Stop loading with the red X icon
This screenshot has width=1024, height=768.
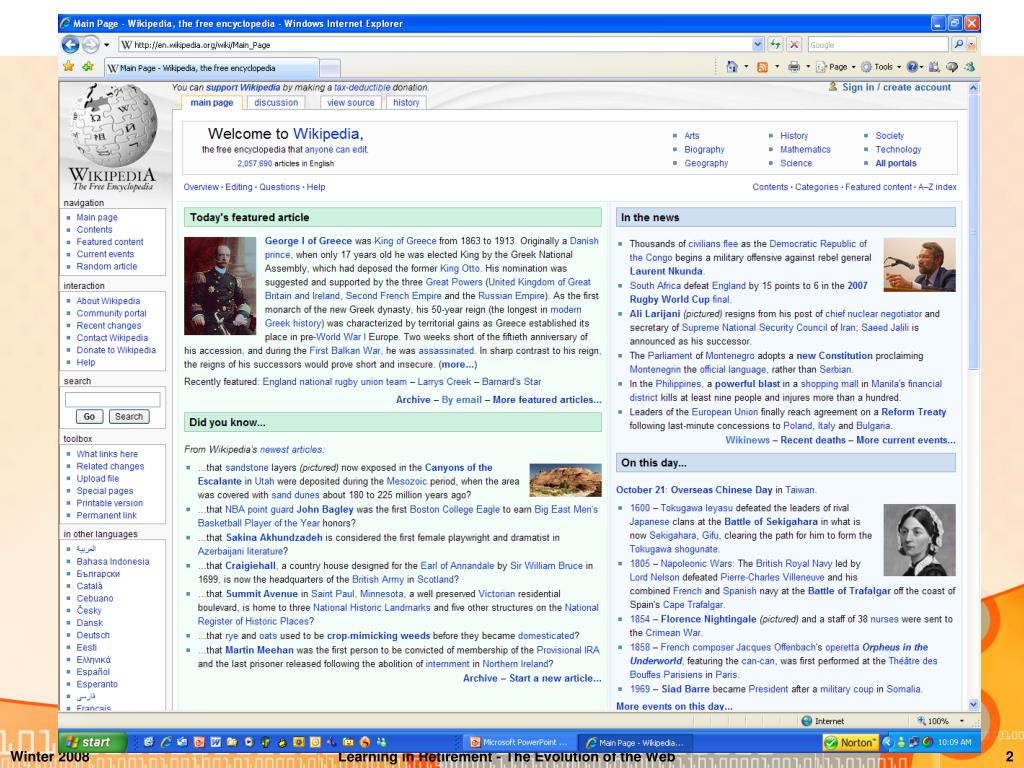pyautogui.click(x=794, y=44)
